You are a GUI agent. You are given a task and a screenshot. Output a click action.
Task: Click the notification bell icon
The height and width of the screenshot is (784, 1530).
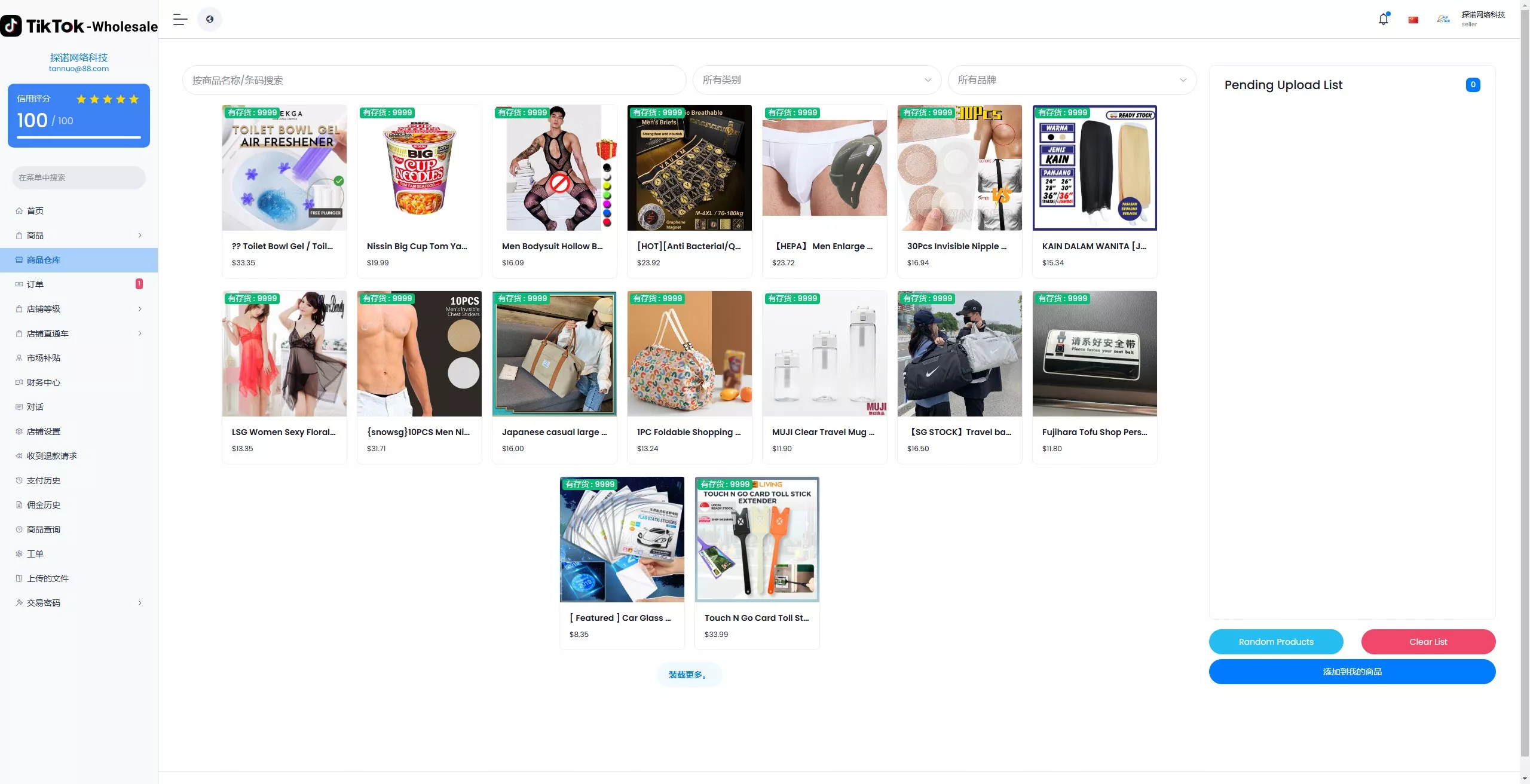point(1384,19)
